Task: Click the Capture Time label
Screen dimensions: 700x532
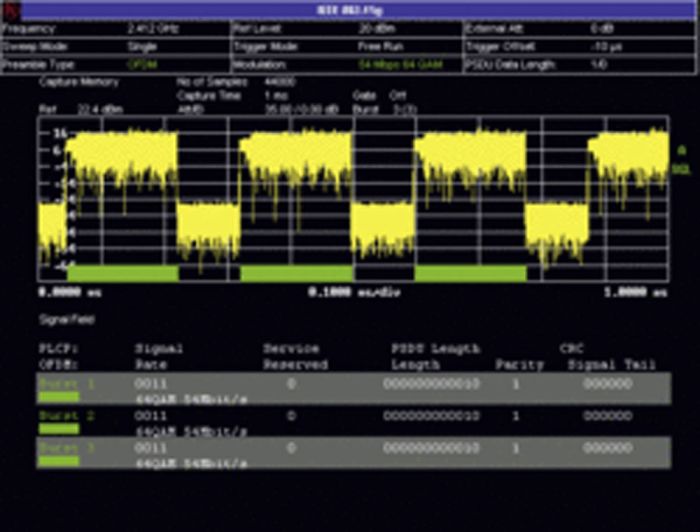Action: [x=209, y=96]
